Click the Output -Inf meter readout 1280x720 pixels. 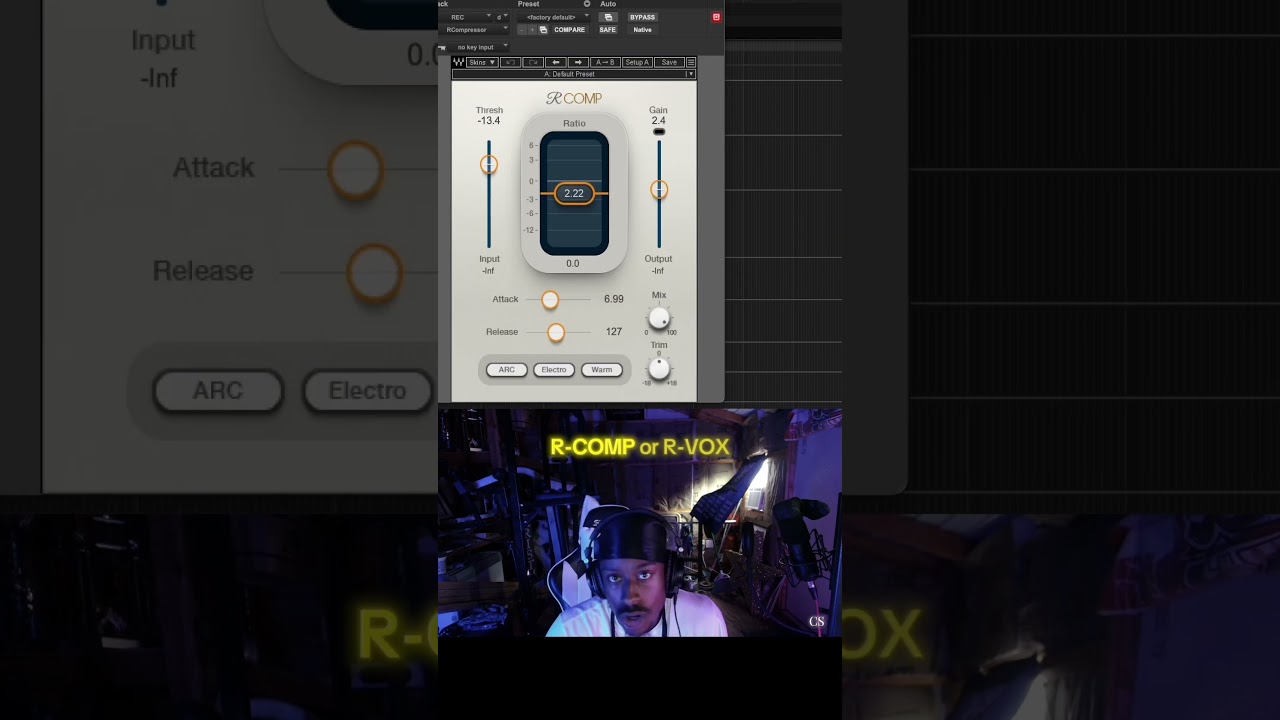(658, 271)
